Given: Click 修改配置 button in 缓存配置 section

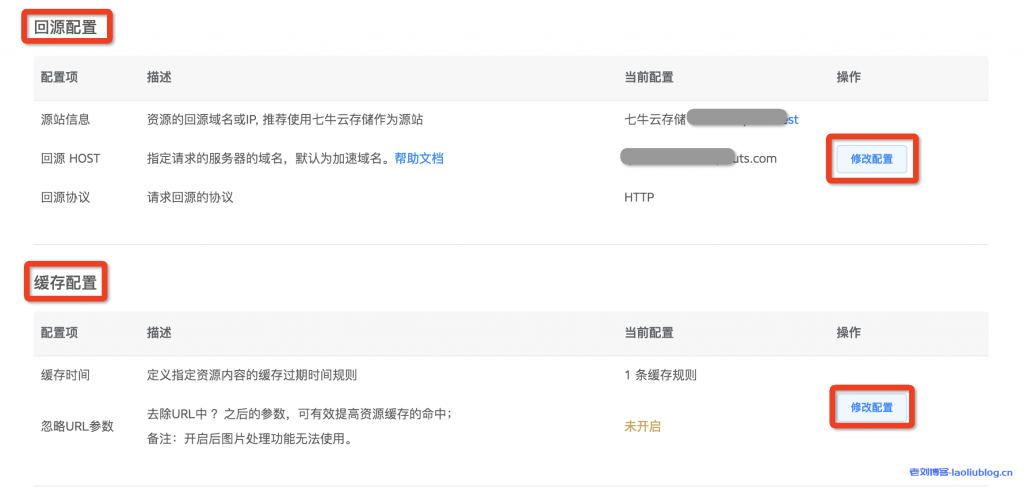Looking at the screenshot, I should point(871,407).
